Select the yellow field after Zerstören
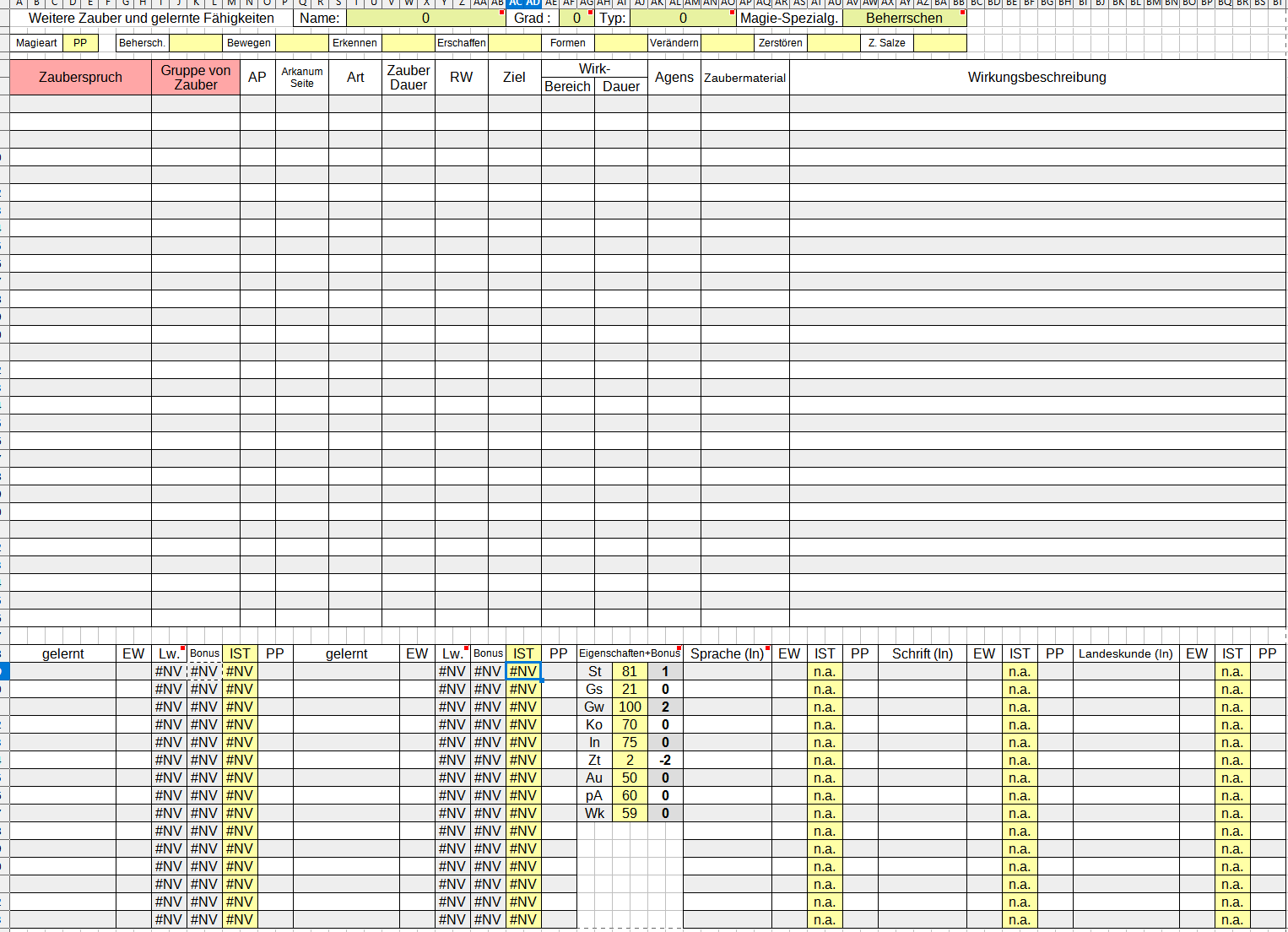This screenshot has width=1288, height=932. (x=833, y=43)
